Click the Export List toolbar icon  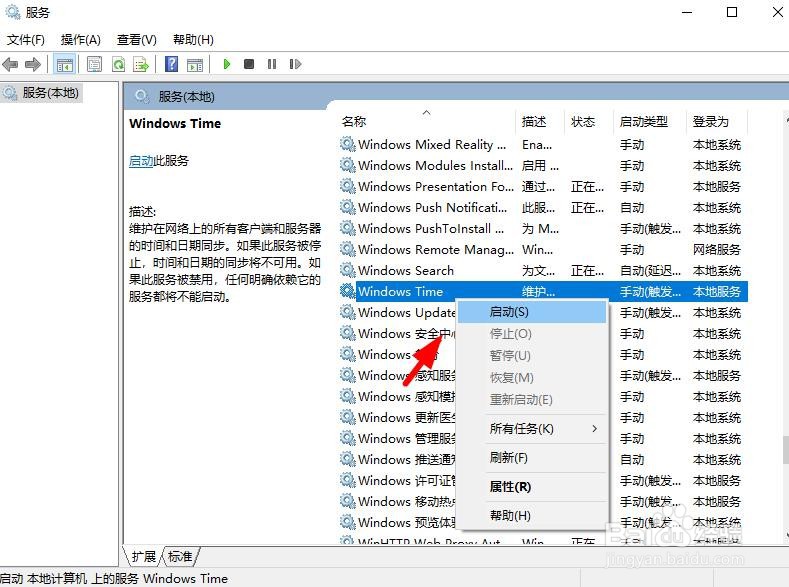(x=141, y=64)
